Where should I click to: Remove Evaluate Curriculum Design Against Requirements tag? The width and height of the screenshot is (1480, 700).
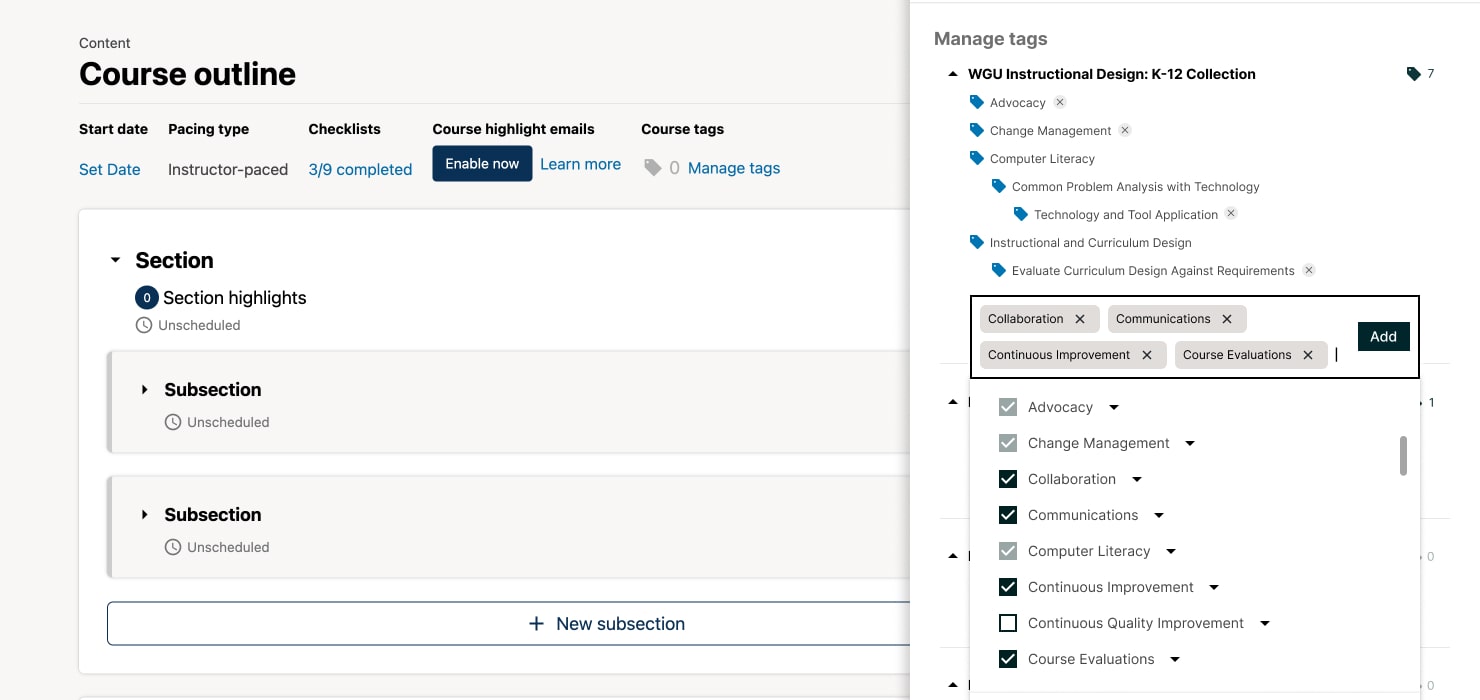click(1309, 270)
